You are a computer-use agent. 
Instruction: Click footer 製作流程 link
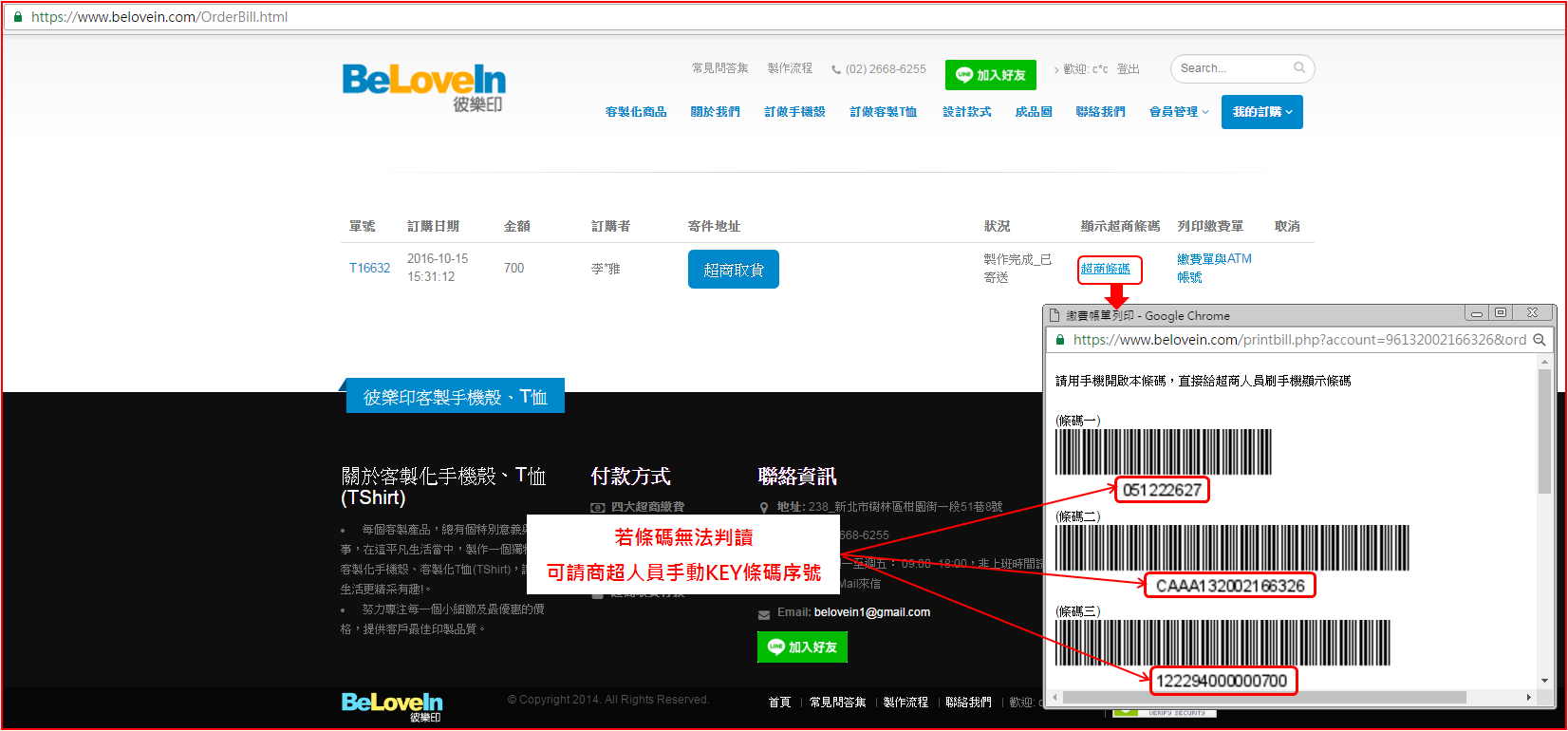point(905,703)
